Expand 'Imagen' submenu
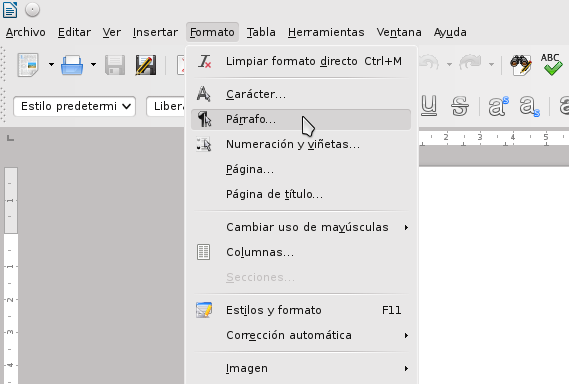This screenshot has height=384, width=569. [301, 368]
